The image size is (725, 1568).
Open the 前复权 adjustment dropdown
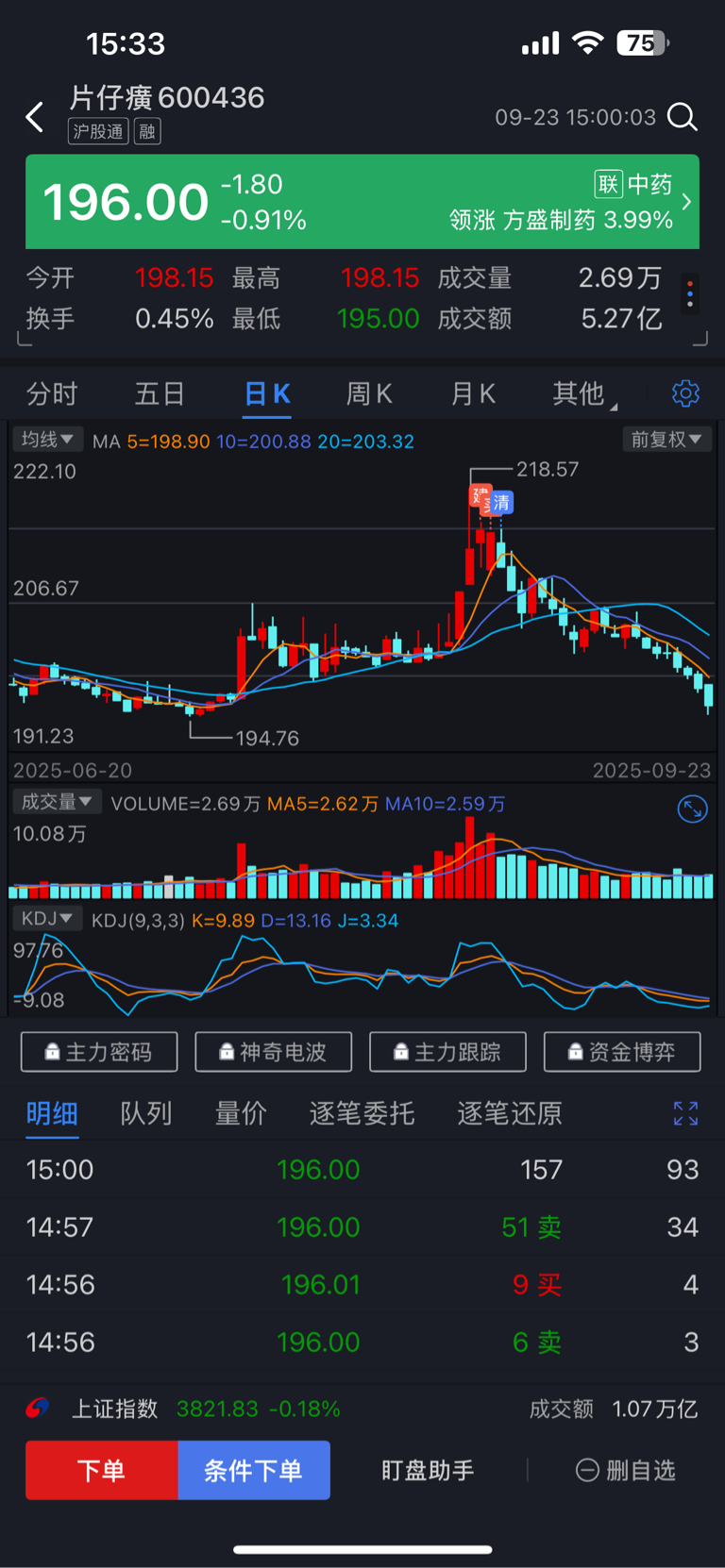coord(666,440)
